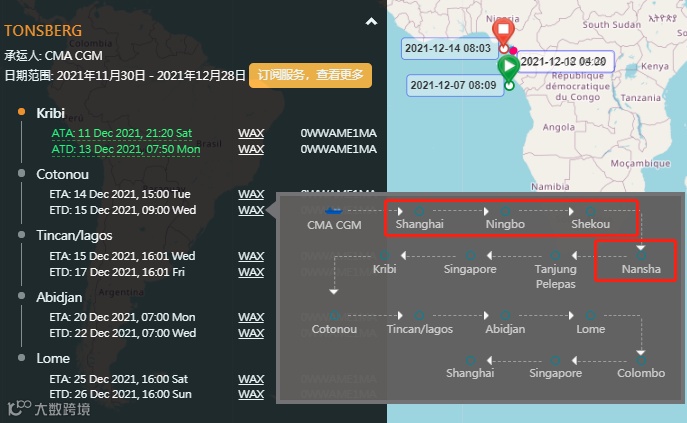Open WAX link on Abidjan ETD row

251,333
